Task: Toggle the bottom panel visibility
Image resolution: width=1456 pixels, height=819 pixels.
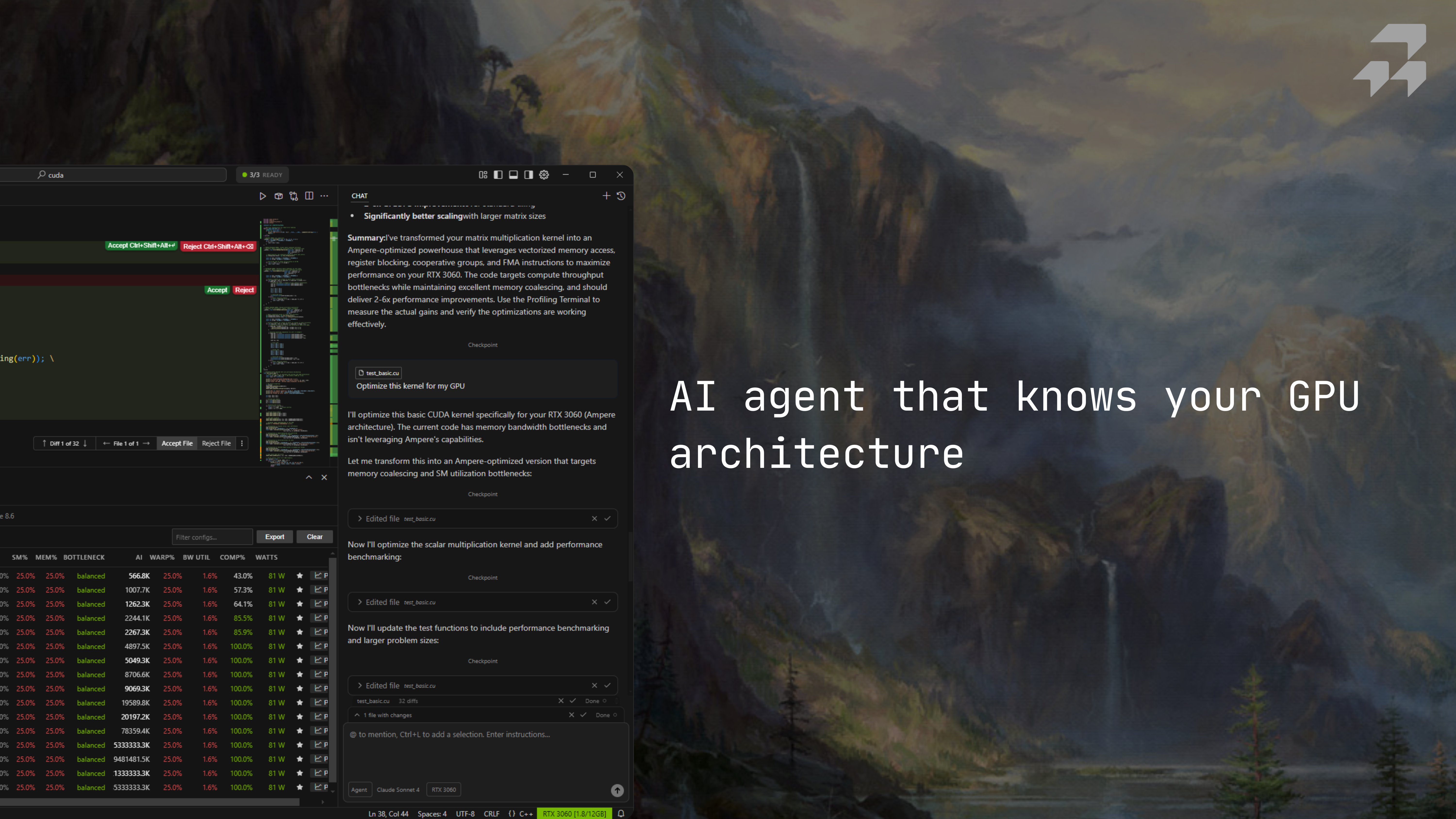Action: (x=513, y=175)
